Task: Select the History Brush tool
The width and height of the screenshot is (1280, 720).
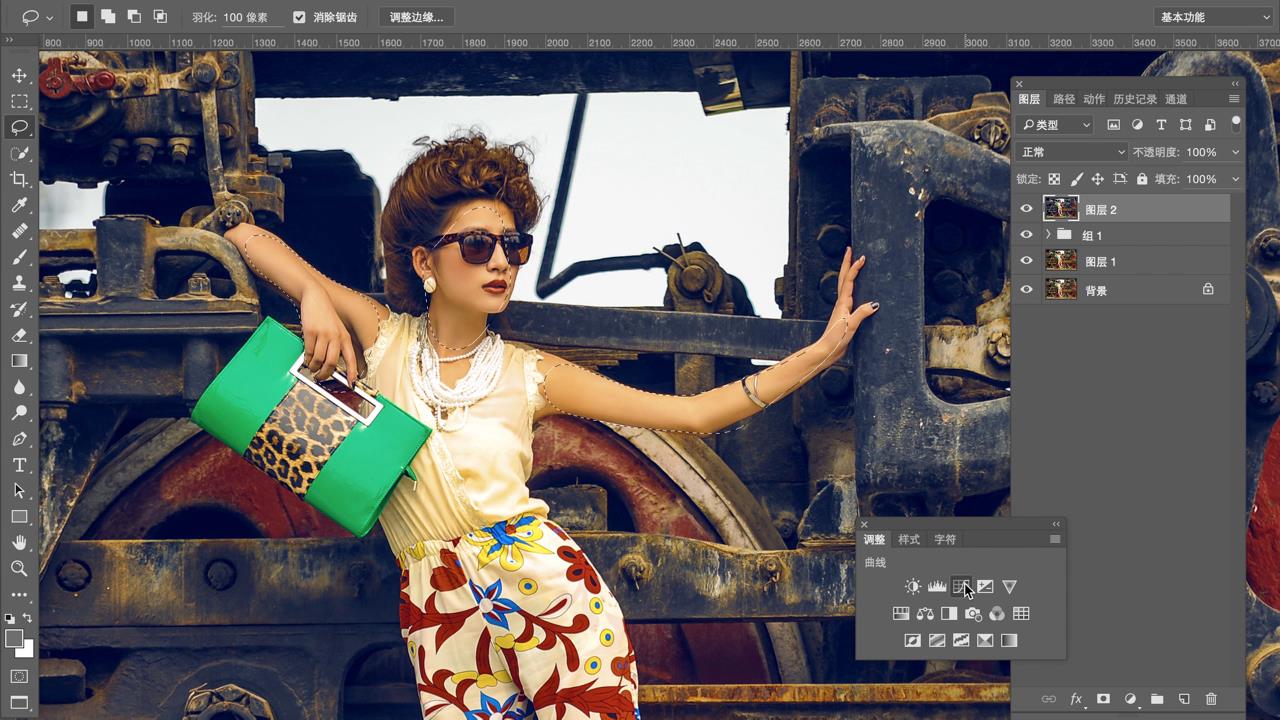Action: 19,309
